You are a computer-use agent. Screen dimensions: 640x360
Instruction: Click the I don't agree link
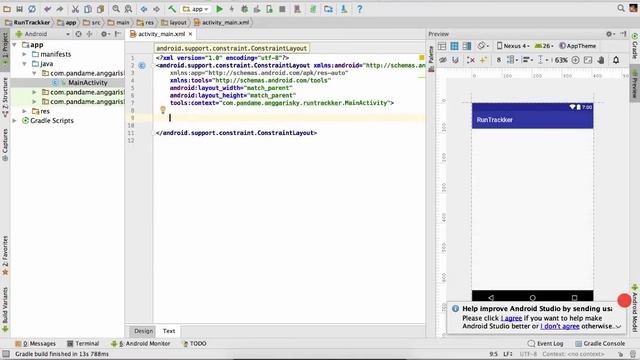tap(560, 326)
